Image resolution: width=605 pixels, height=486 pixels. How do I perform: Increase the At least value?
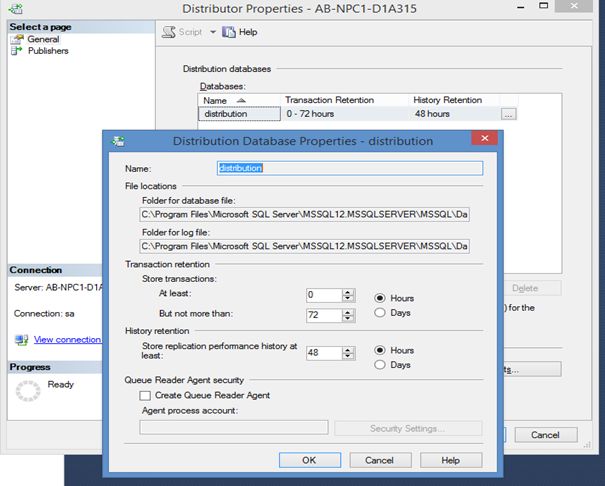pyautogui.click(x=348, y=292)
